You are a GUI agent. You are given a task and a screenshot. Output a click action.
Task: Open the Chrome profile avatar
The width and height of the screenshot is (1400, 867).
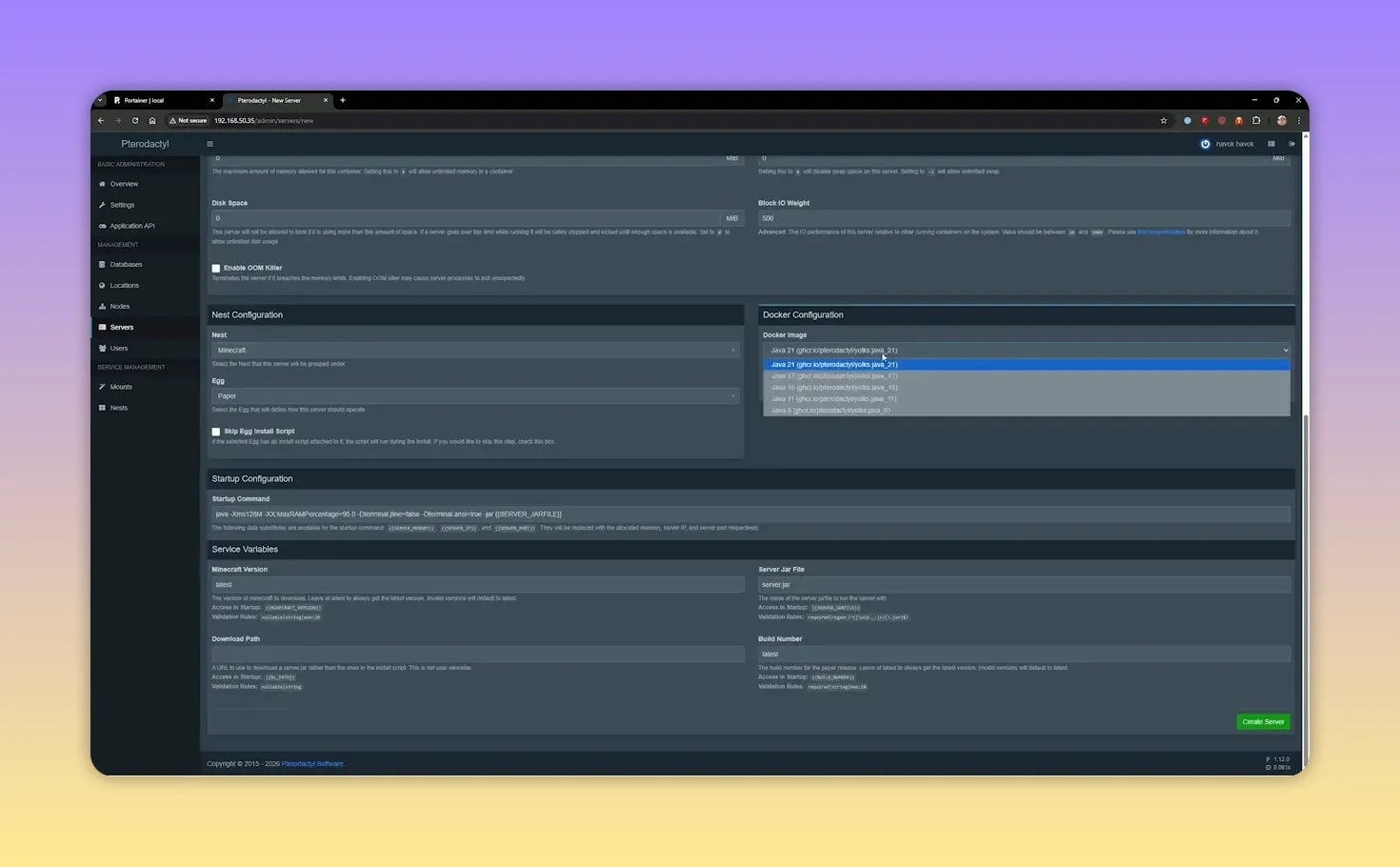(1281, 120)
